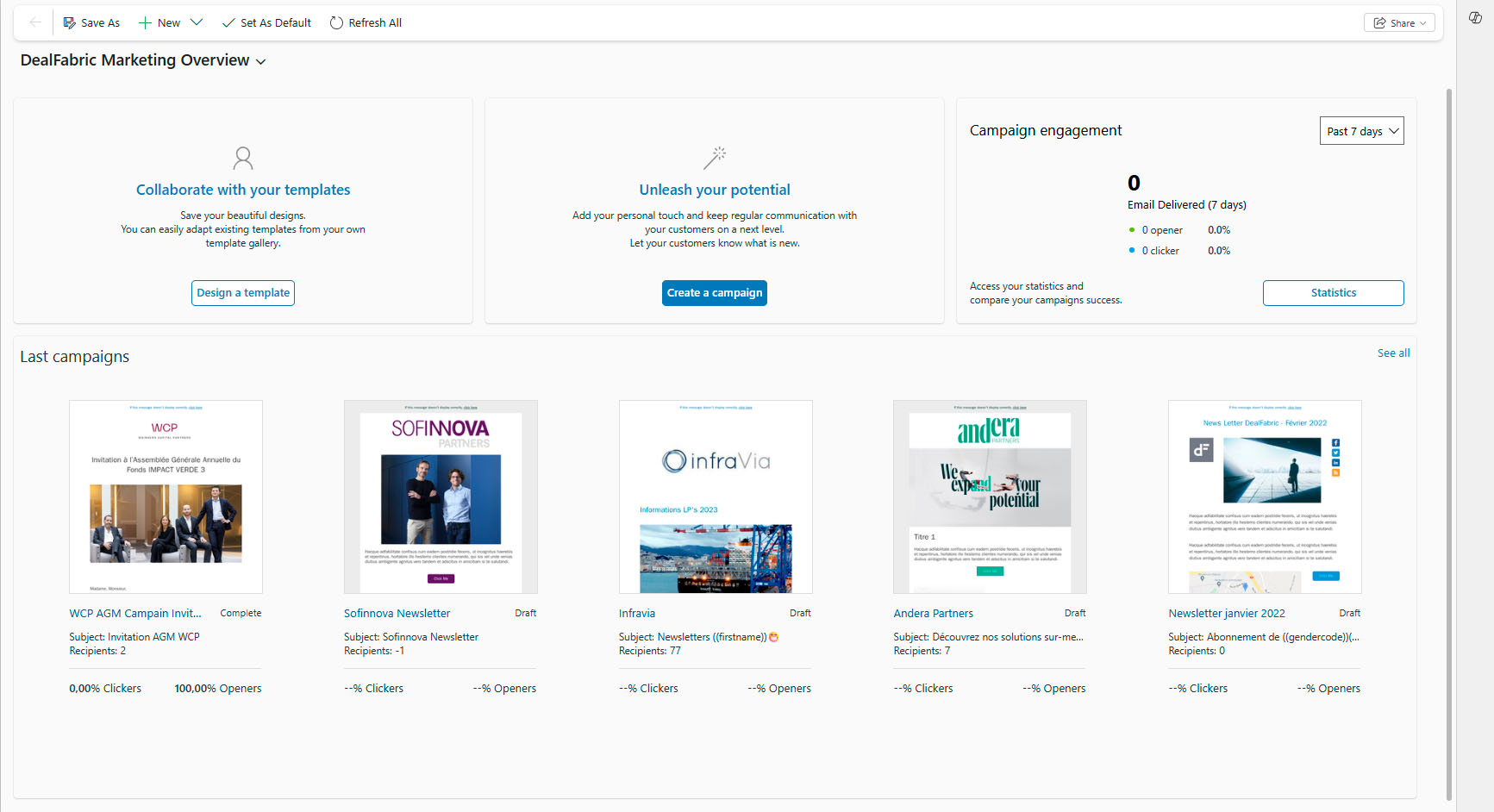Click the vertical scrollbar on the right
Image resolution: width=1494 pixels, height=812 pixels.
pyautogui.click(x=1449, y=444)
